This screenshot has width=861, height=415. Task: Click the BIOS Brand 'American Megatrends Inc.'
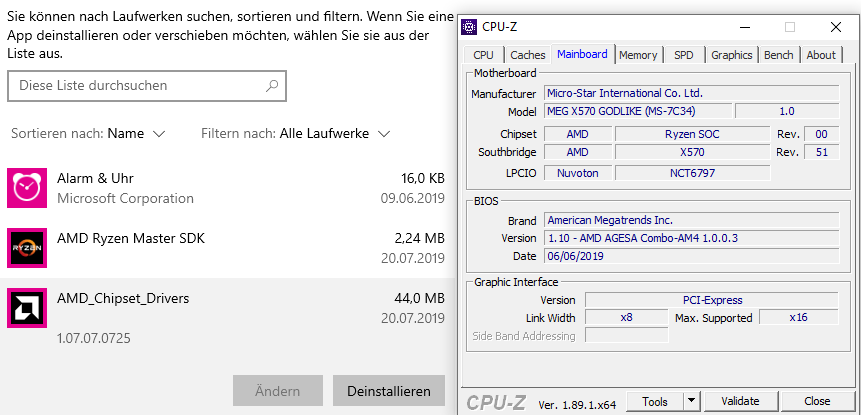click(x=691, y=221)
